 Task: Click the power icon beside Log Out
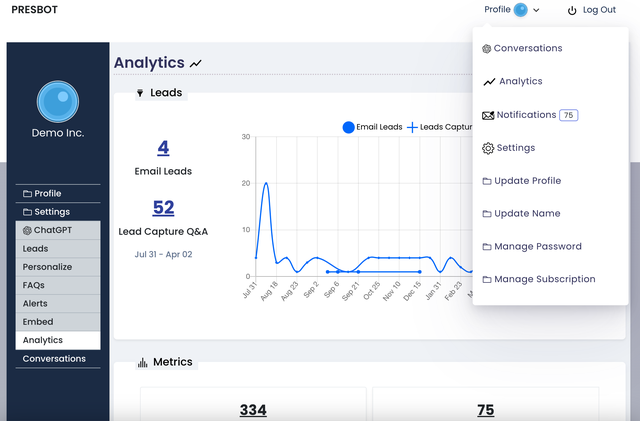tap(572, 11)
